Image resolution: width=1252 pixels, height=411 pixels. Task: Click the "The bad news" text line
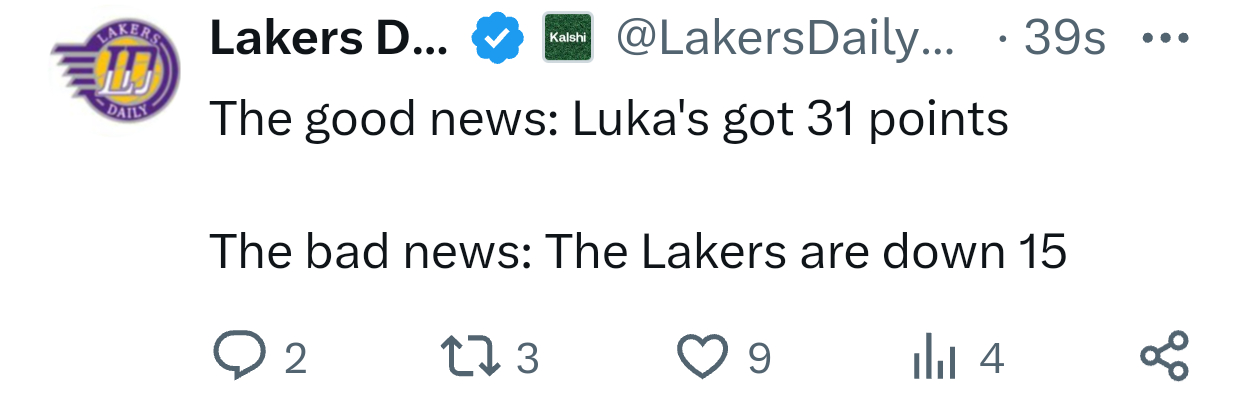click(637, 253)
